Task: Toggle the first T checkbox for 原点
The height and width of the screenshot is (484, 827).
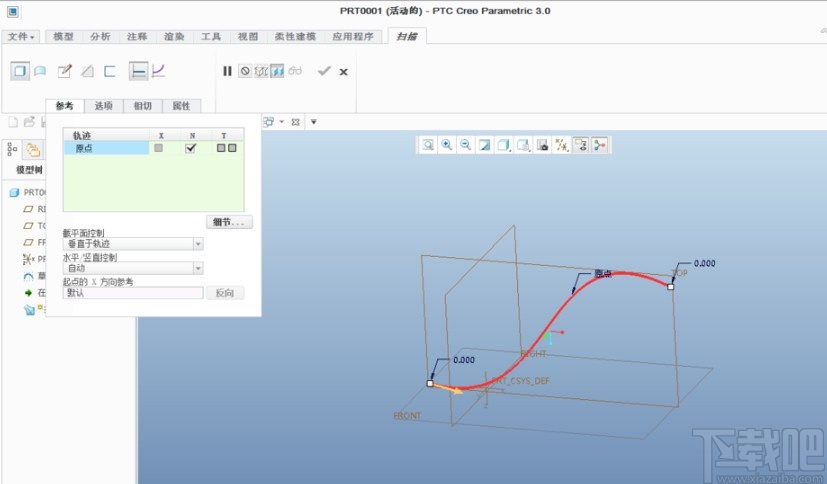Action: (221, 148)
